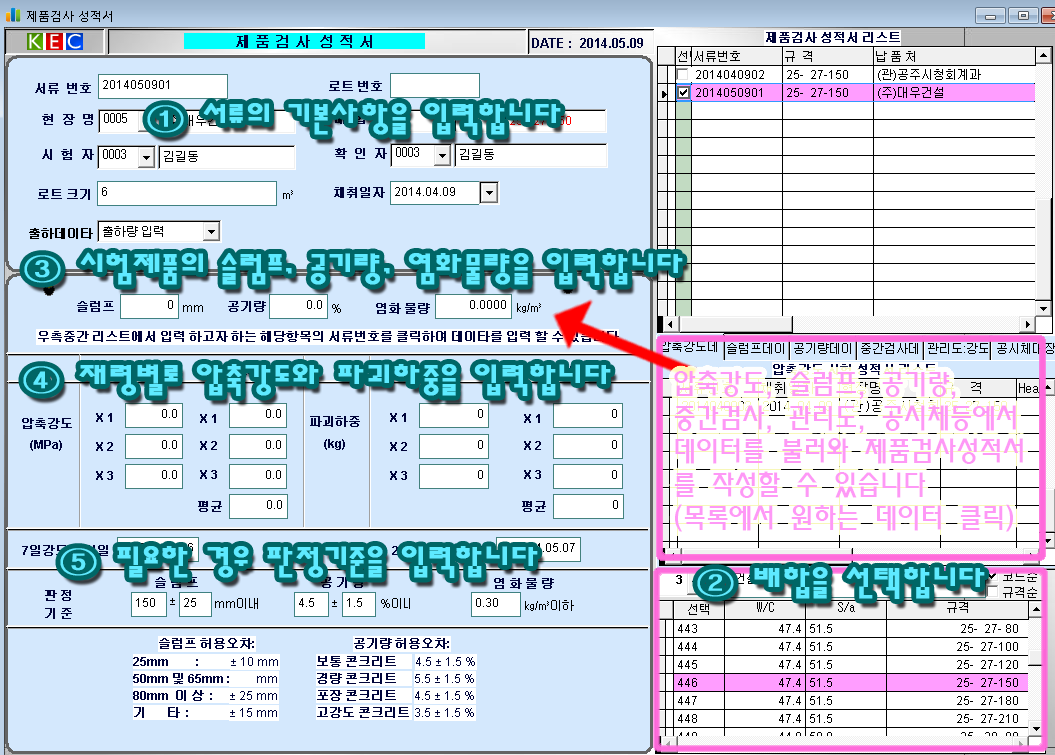
Task: Click the 2014050901 cell in the list
Action: pyautogui.click(x=736, y=93)
